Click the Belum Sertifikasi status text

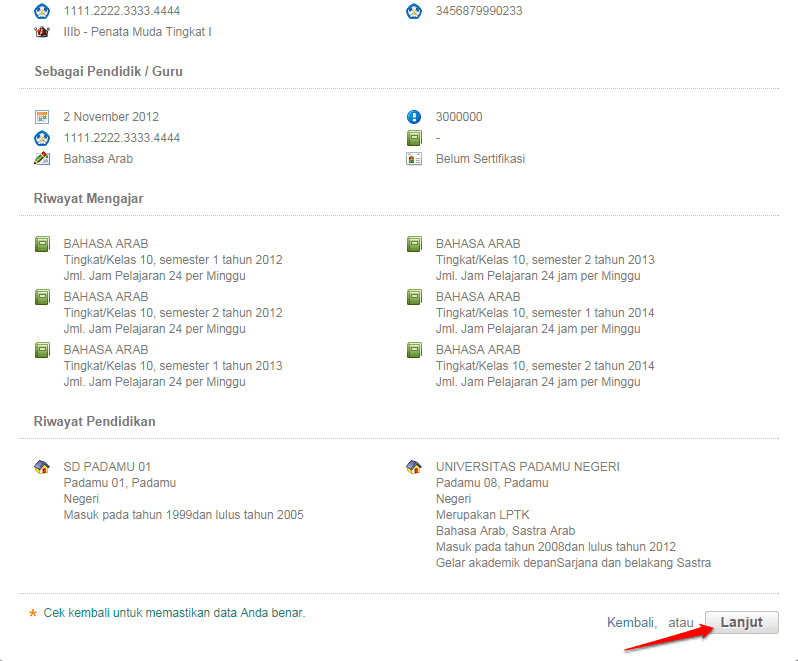pyautogui.click(x=480, y=159)
